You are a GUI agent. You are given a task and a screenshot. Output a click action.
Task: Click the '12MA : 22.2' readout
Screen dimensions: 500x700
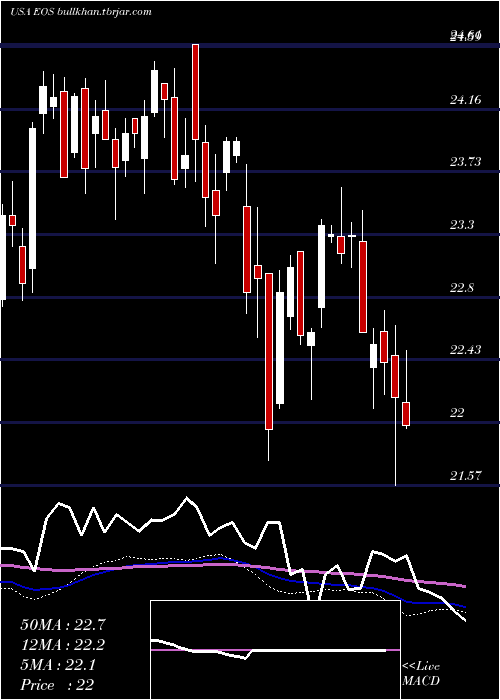(63, 645)
